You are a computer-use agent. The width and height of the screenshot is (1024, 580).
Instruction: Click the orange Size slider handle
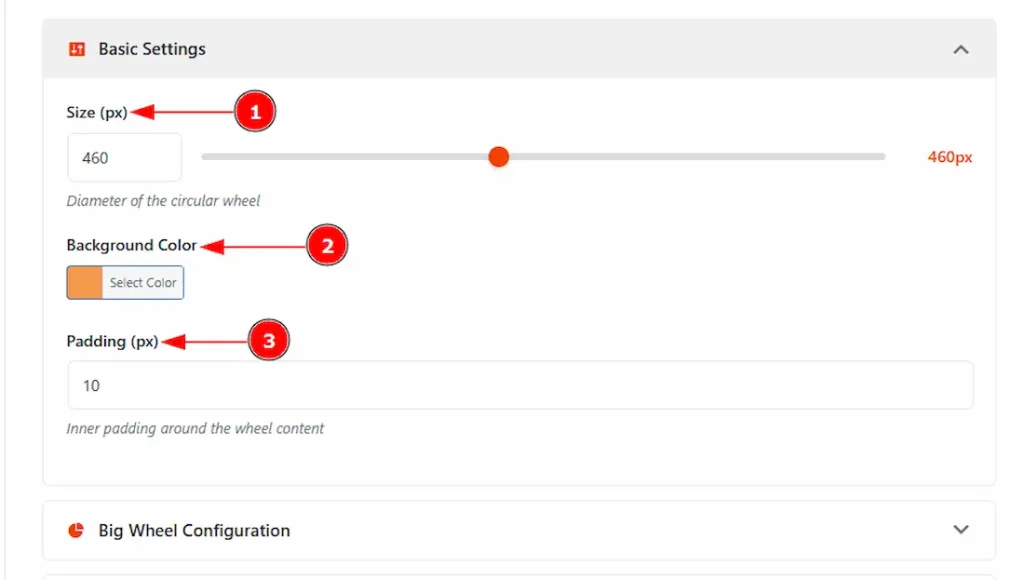click(499, 157)
